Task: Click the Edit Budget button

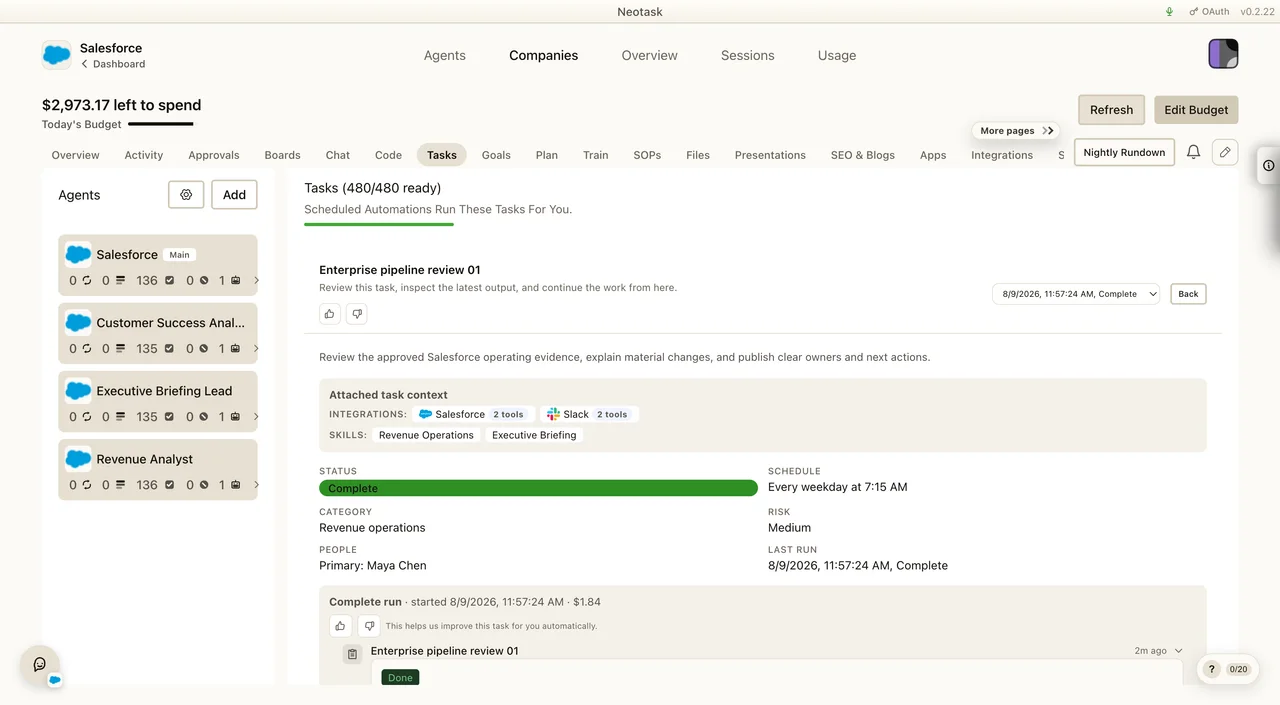Action: pyautogui.click(x=1196, y=110)
